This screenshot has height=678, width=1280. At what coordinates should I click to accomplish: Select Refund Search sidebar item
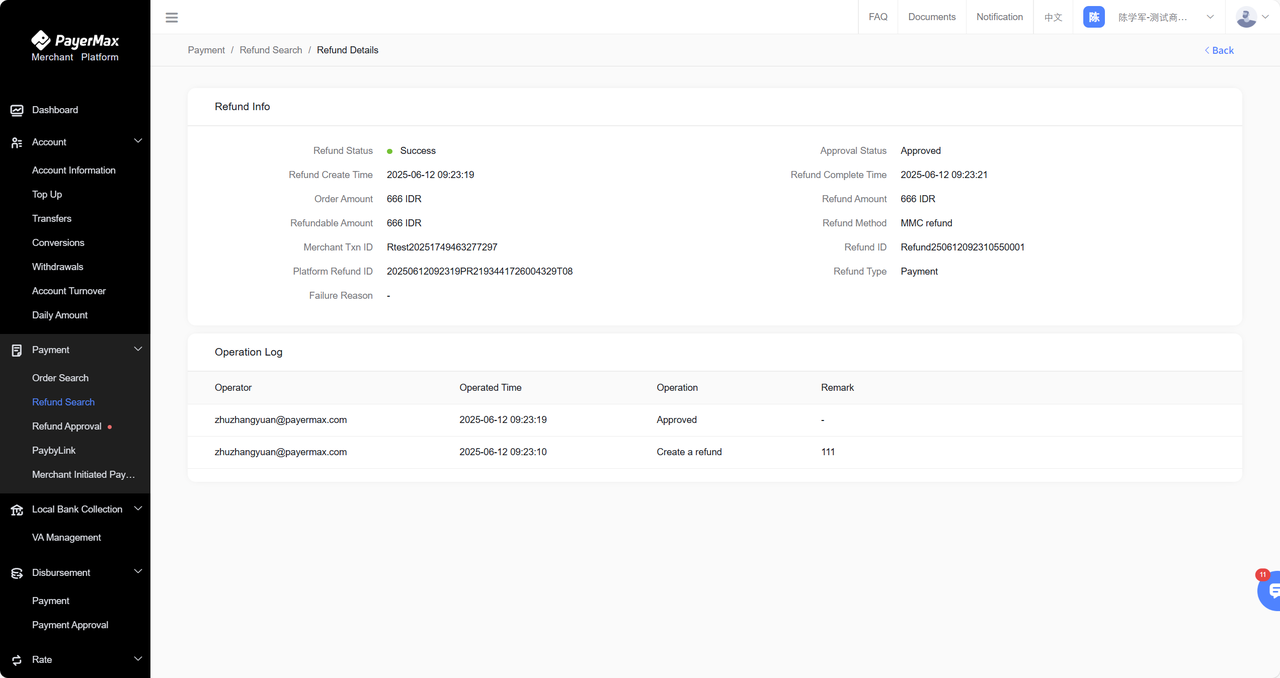[x=63, y=402]
